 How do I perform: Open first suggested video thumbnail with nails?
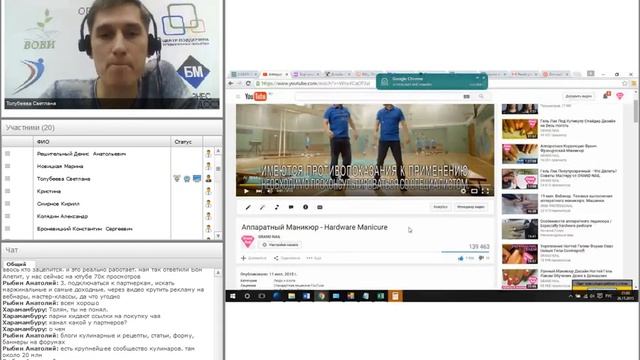pyautogui.click(x=520, y=129)
